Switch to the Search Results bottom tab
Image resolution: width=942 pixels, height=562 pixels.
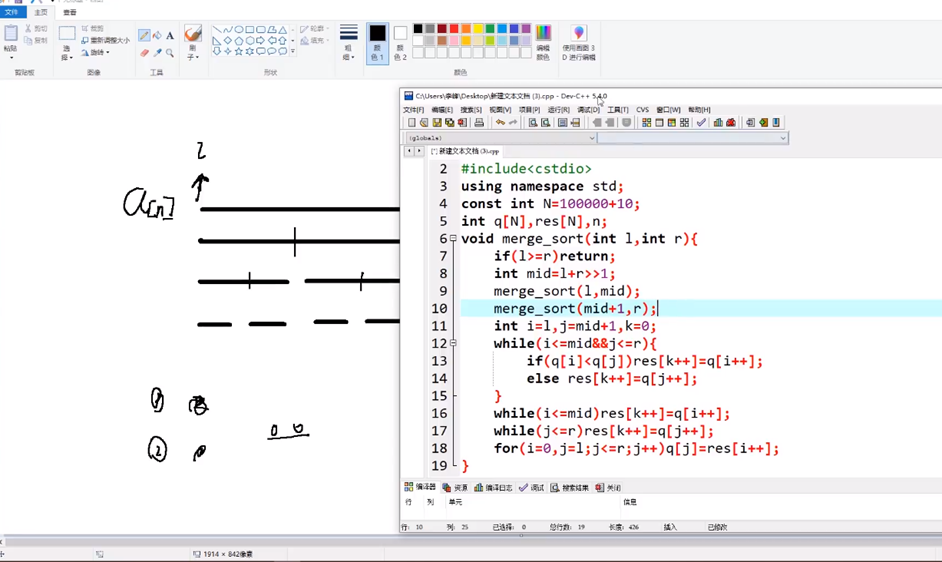pyautogui.click(x=570, y=487)
